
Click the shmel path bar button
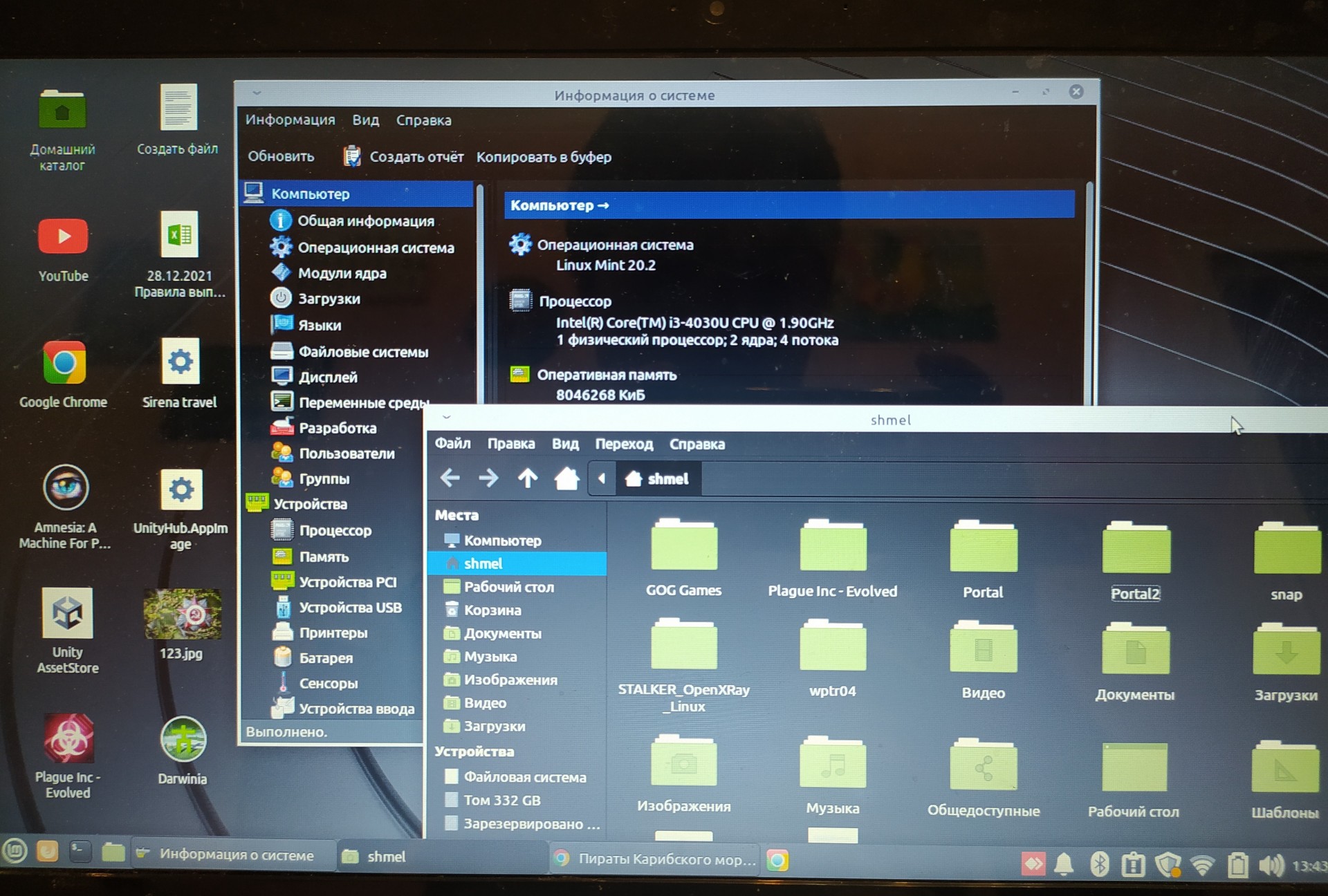point(657,478)
